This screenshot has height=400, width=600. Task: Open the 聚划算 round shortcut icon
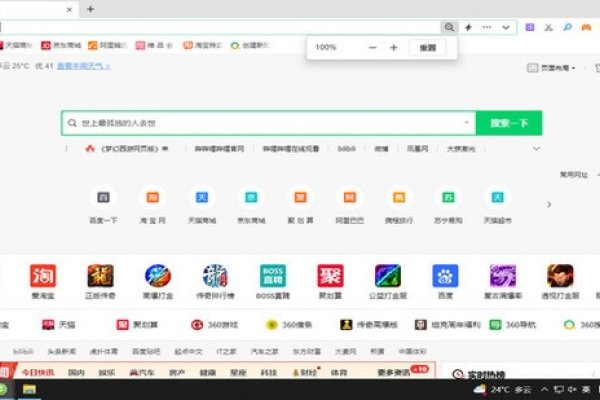300,198
